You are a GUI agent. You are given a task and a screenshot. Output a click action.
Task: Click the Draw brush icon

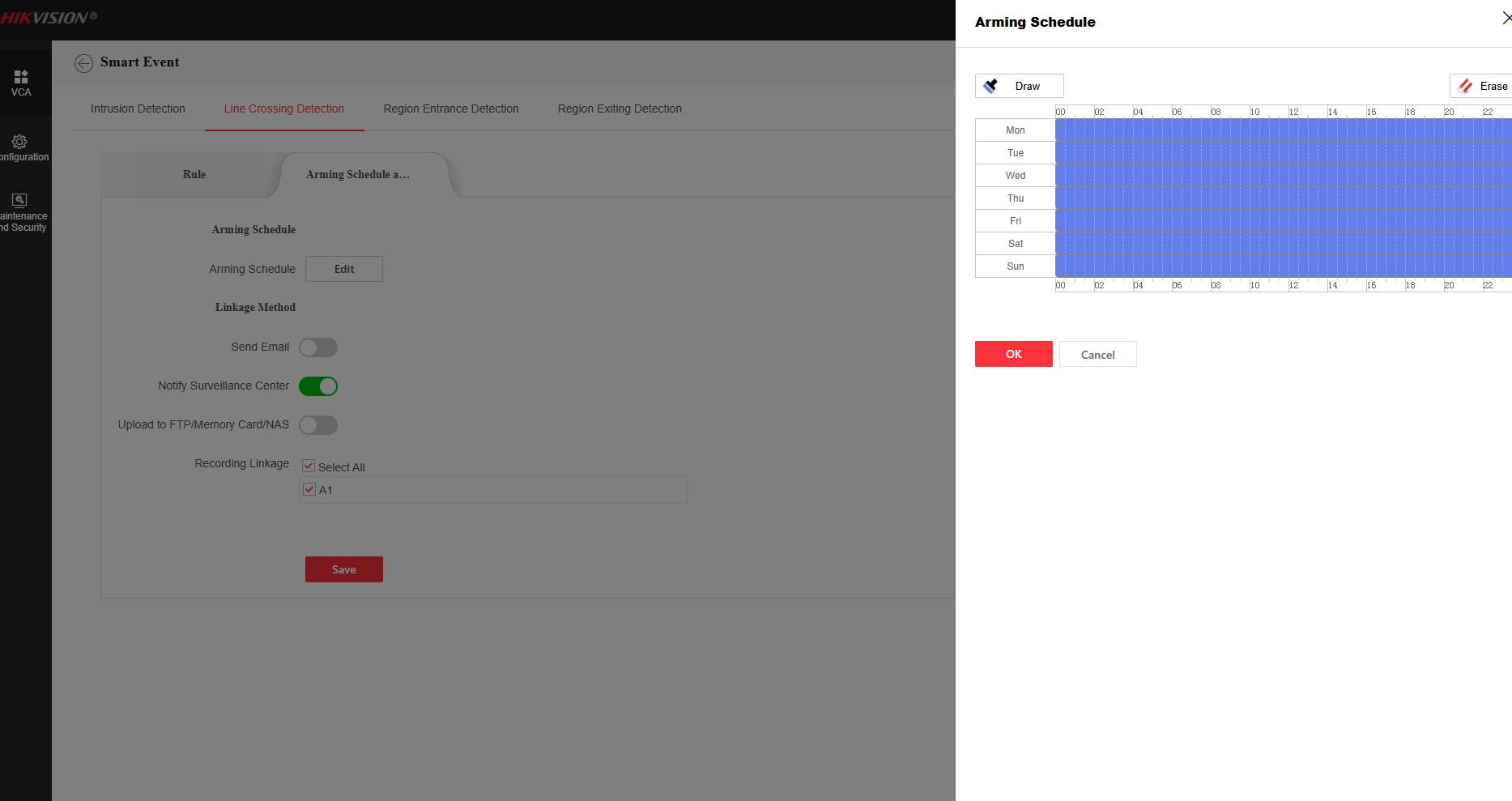(990, 86)
